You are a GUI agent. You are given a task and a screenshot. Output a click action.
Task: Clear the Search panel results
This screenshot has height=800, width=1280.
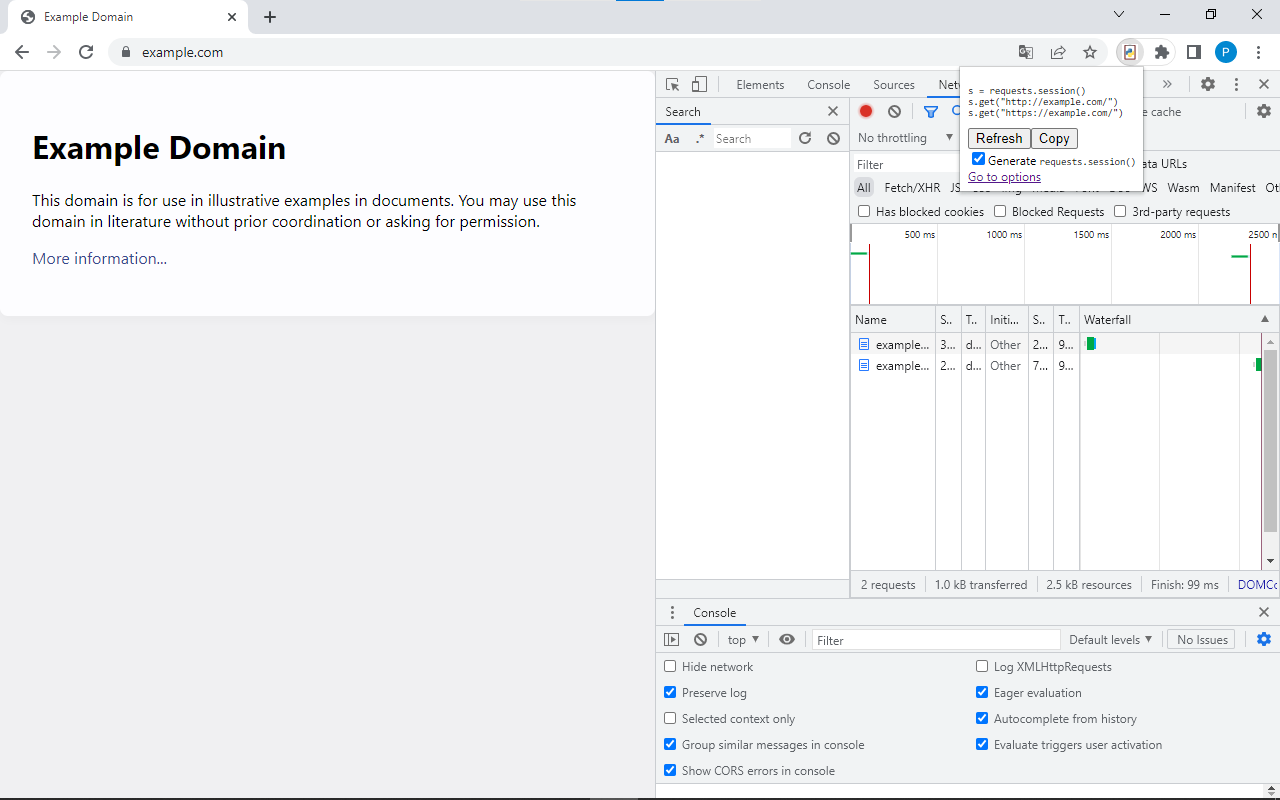pos(833,138)
